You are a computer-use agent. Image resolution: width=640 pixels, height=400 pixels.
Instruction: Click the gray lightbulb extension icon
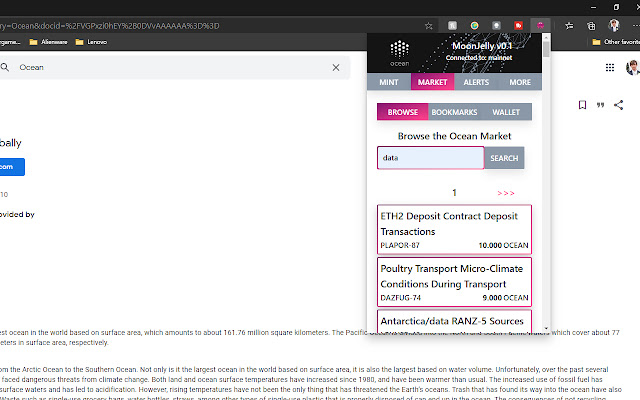[x=496, y=25]
